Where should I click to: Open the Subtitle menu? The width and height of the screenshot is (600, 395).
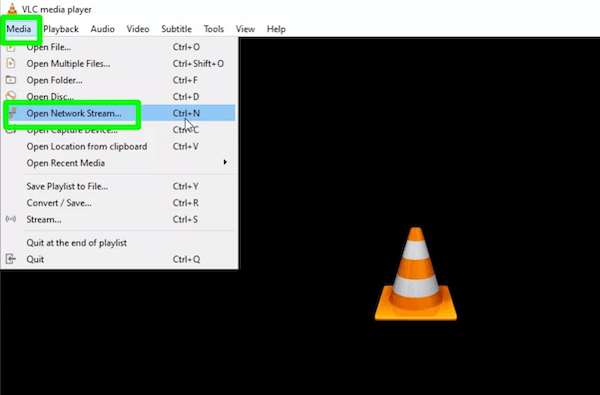pyautogui.click(x=176, y=29)
